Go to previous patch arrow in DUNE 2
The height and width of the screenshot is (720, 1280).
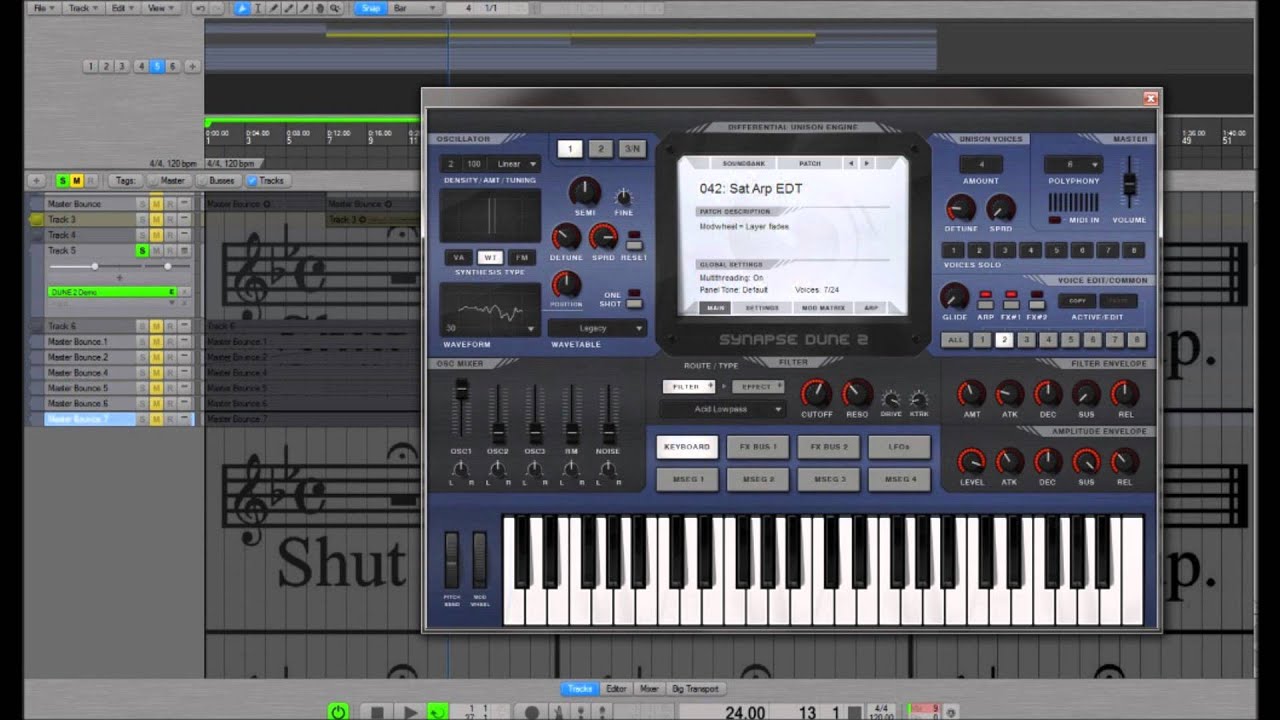pos(851,163)
